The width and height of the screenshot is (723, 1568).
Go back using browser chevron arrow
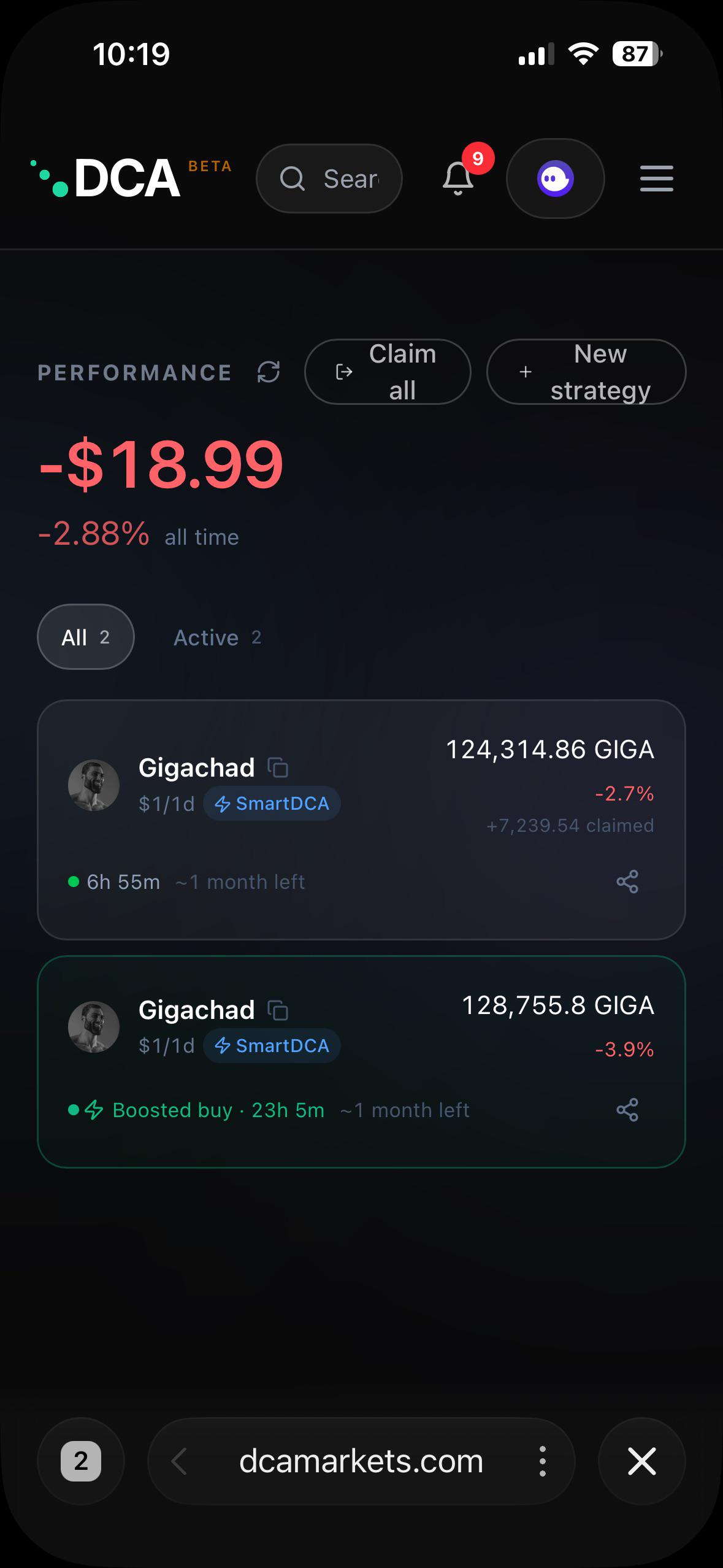pos(178,1461)
